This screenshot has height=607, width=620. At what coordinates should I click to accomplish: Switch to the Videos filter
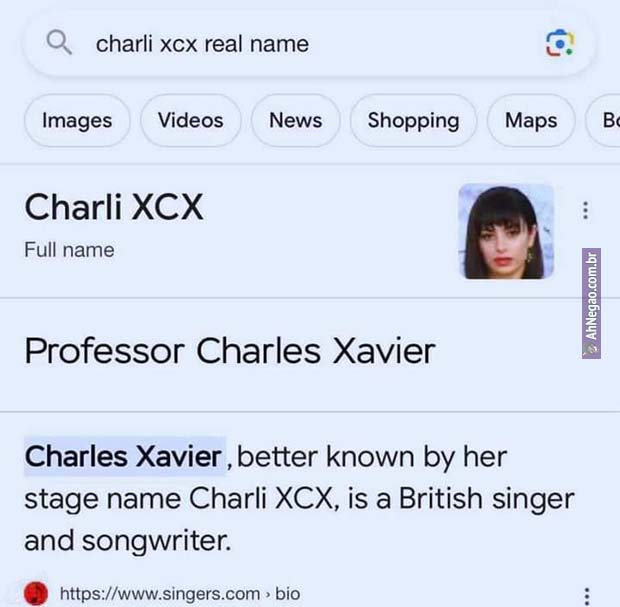point(191,121)
